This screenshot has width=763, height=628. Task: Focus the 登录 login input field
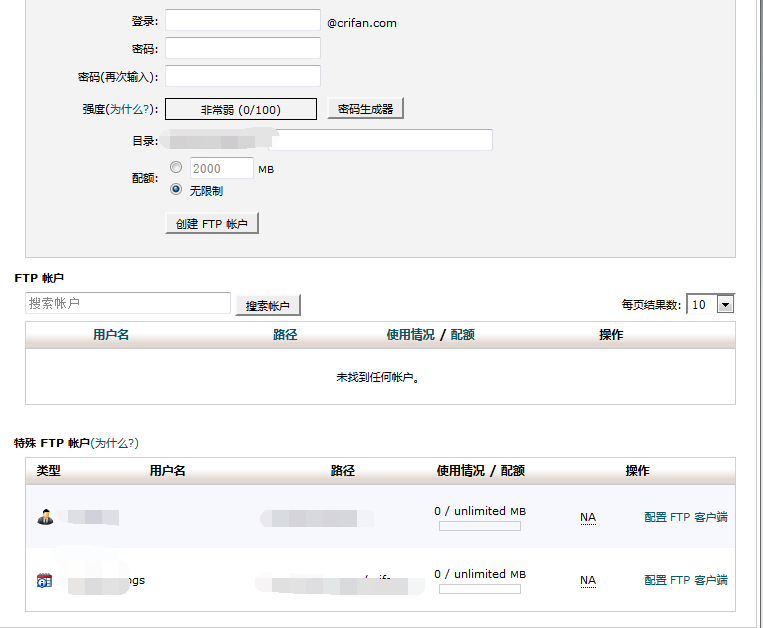tap(243, 20)
